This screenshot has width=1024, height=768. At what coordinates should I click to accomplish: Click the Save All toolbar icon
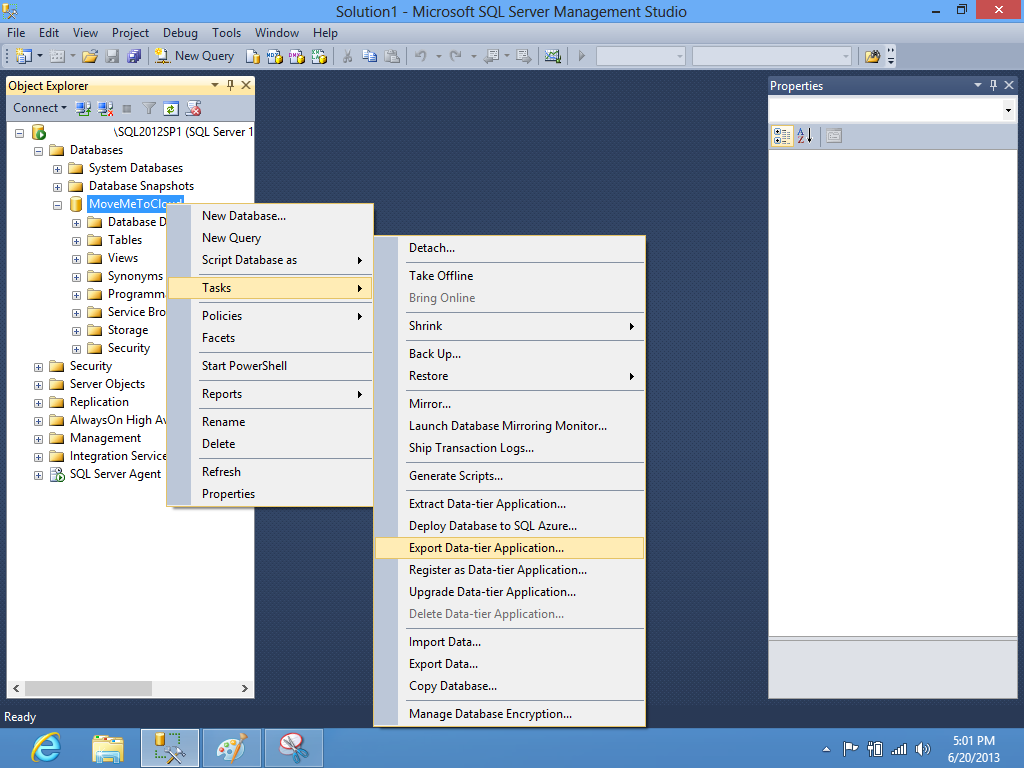(x=133, y=56)
